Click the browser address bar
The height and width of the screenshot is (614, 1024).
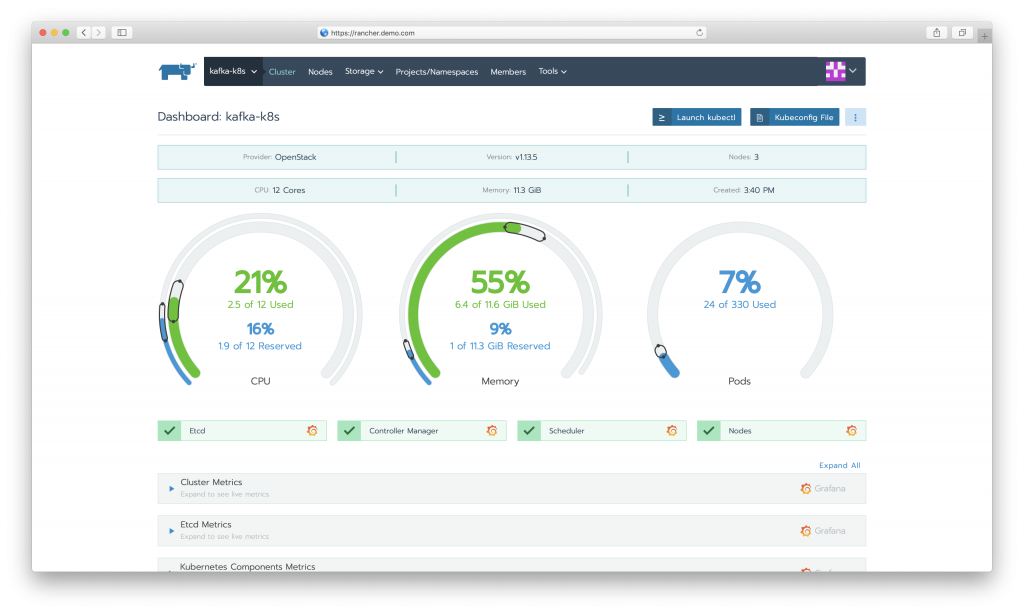pyautogui.click(x=512, y=33)
